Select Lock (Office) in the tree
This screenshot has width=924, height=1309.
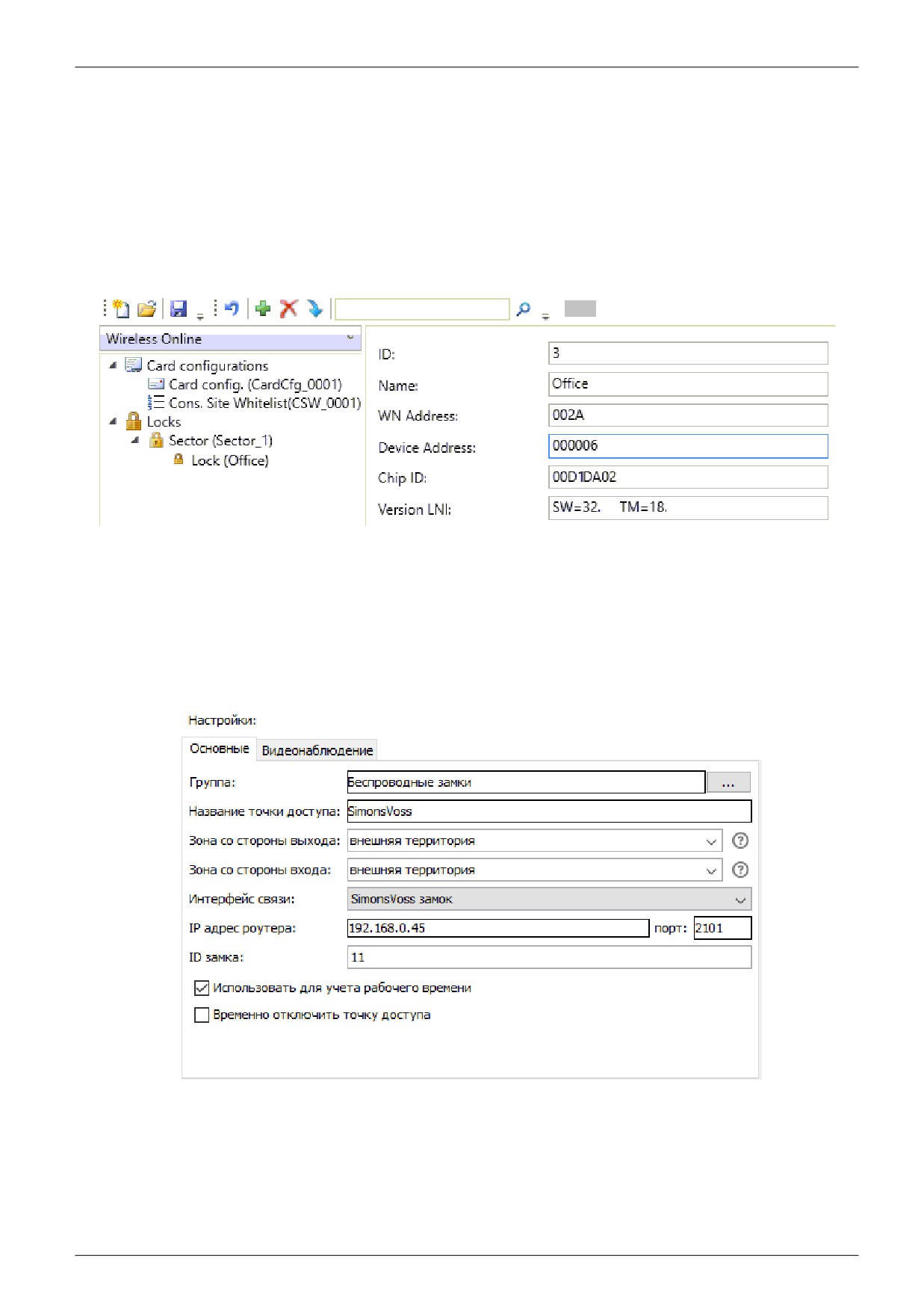(229, 460)
